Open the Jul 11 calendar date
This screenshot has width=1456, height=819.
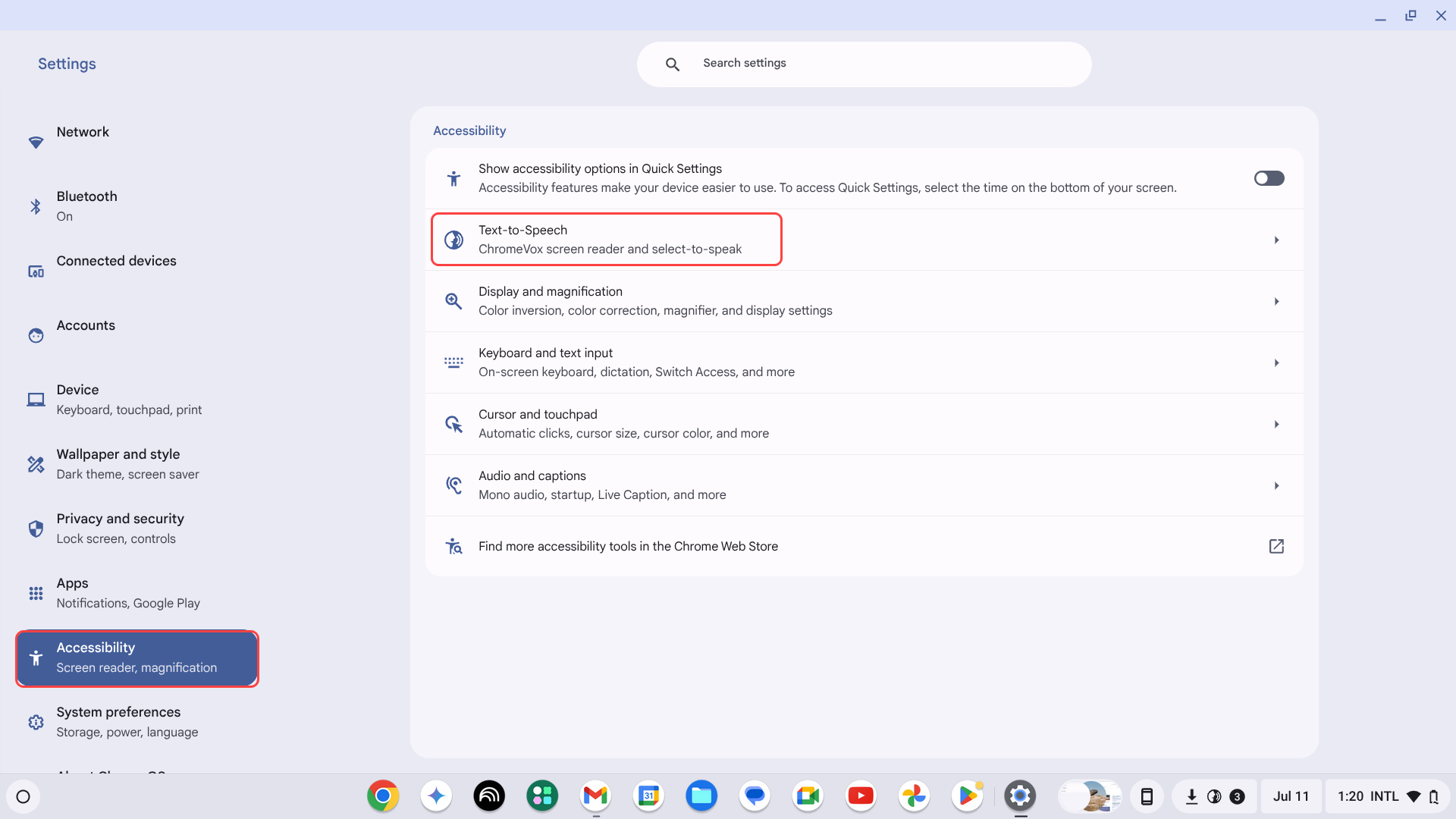click(1291, 796)
